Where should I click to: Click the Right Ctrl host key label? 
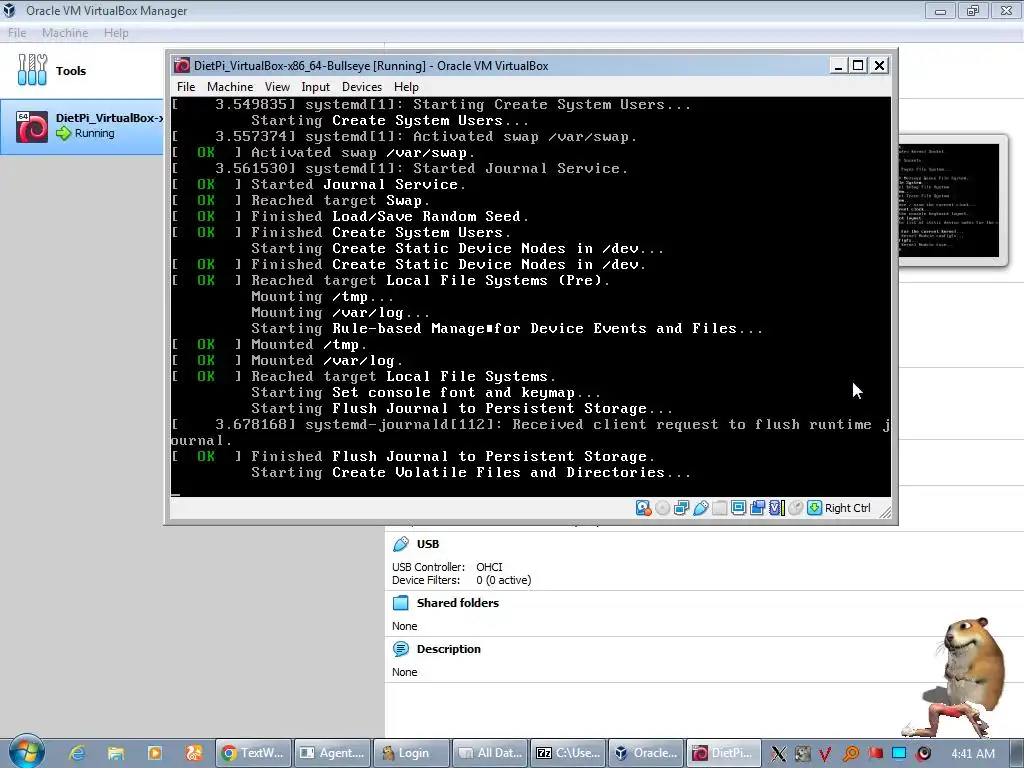(x=848, y=508)
